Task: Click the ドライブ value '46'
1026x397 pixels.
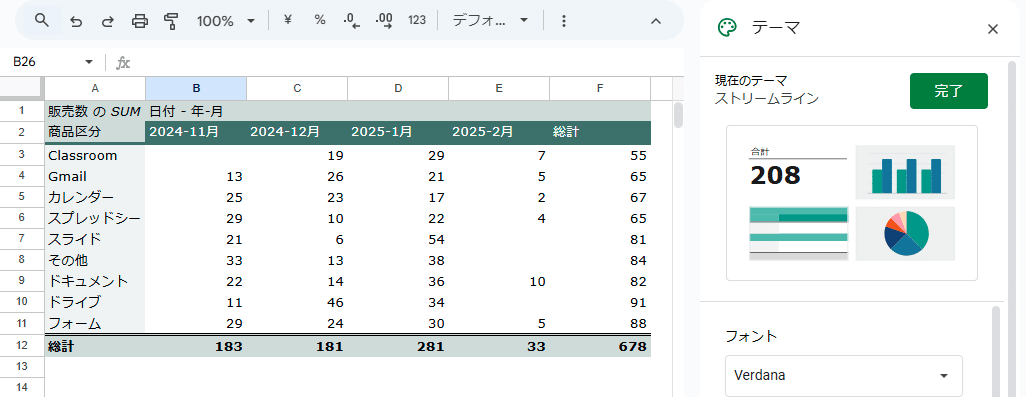Action: pyautogui.click(x=297, y=302)
